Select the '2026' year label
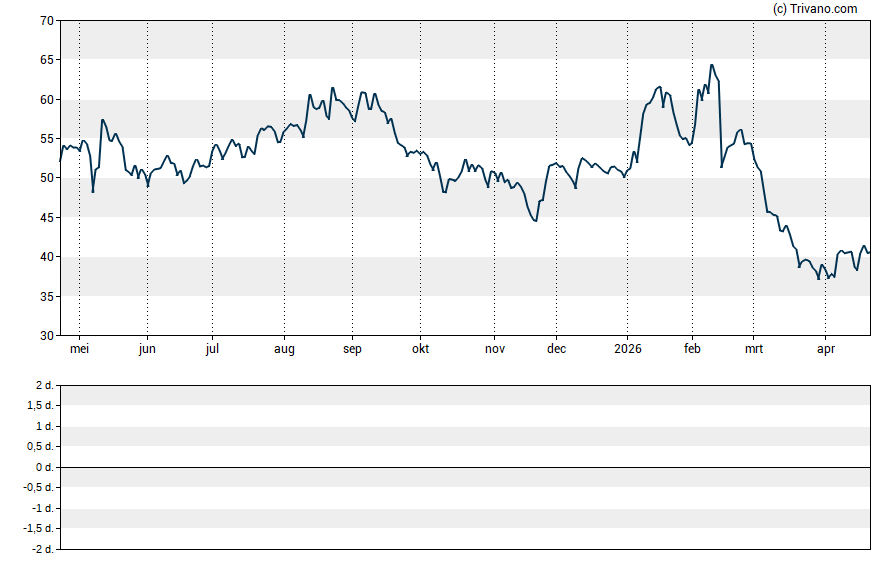The width and height of the screenshot is (888, 565). (627, 349)
